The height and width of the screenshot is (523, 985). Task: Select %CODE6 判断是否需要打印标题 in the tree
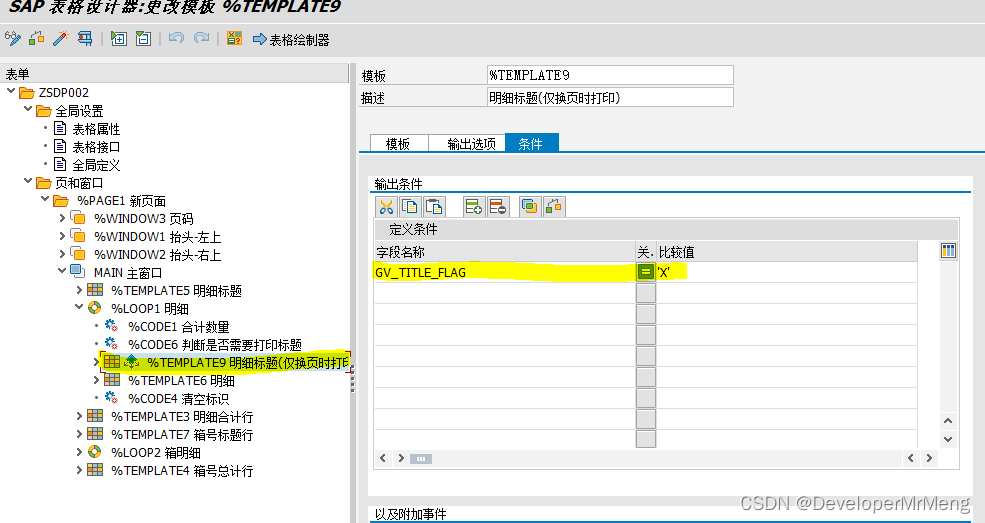tap(215, 344)
